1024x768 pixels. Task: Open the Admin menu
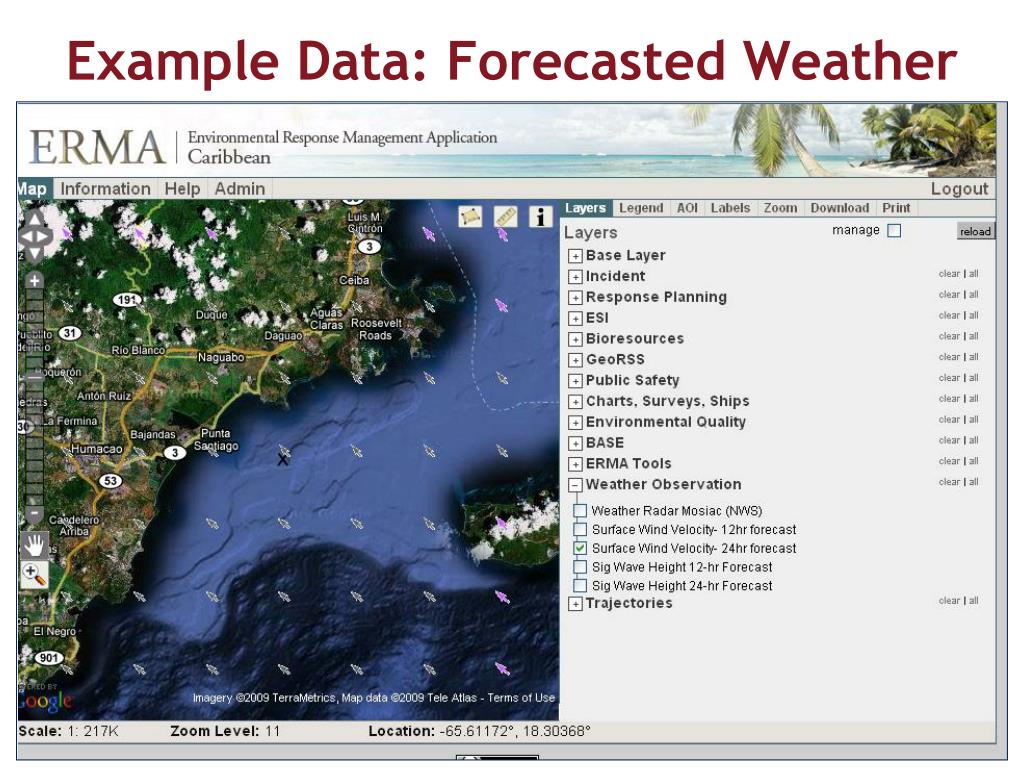point(240,189)
